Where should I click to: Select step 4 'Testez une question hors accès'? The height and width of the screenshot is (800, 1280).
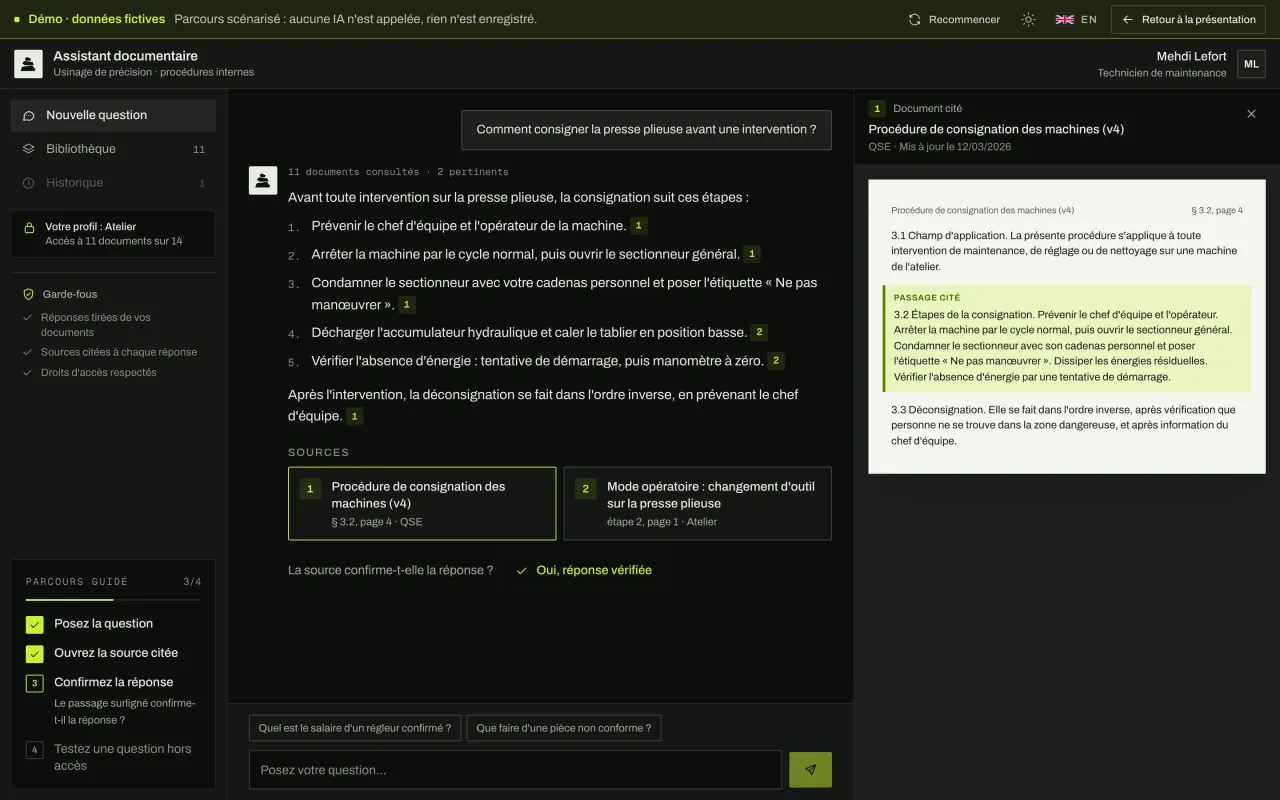click(x=113, y=757)
